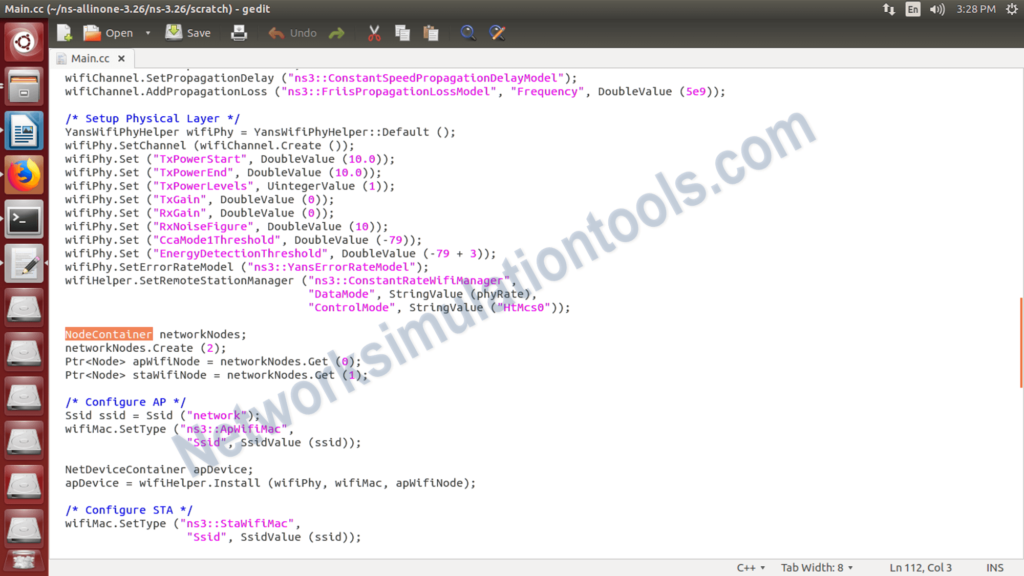Open gedit's Open file browser

[112, 32]
